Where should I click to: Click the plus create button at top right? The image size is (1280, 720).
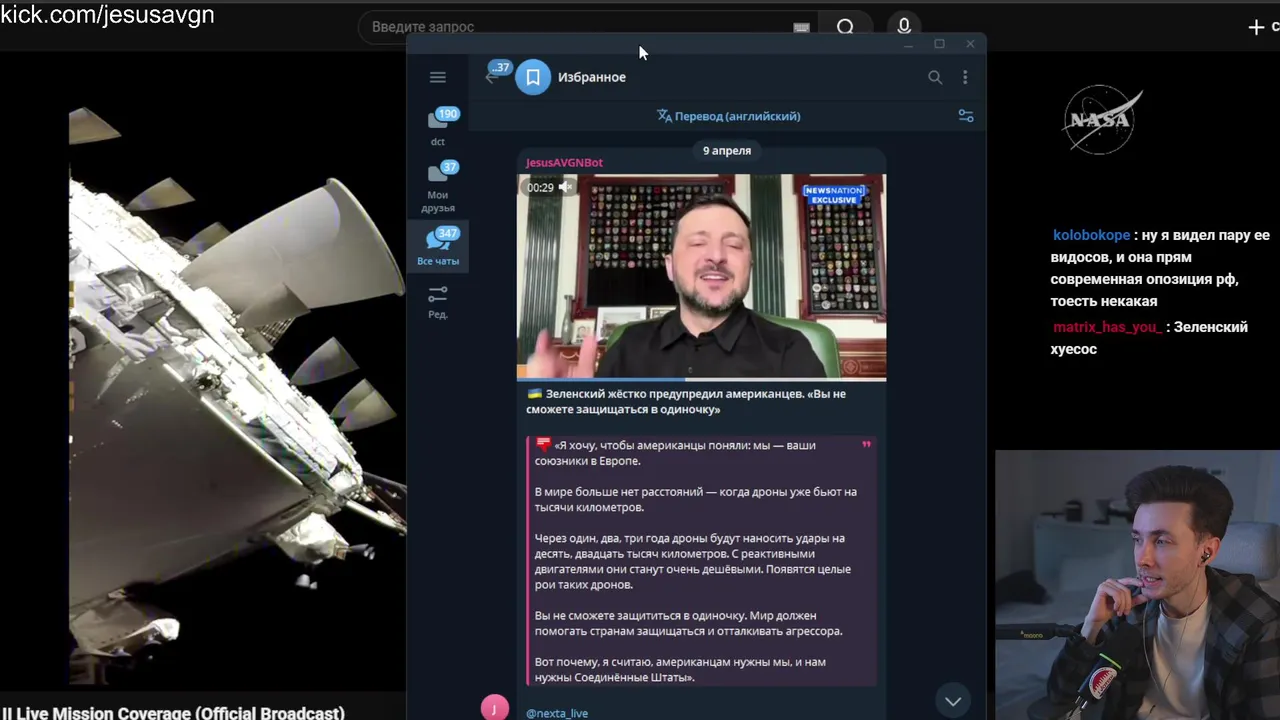(1257, 27)
